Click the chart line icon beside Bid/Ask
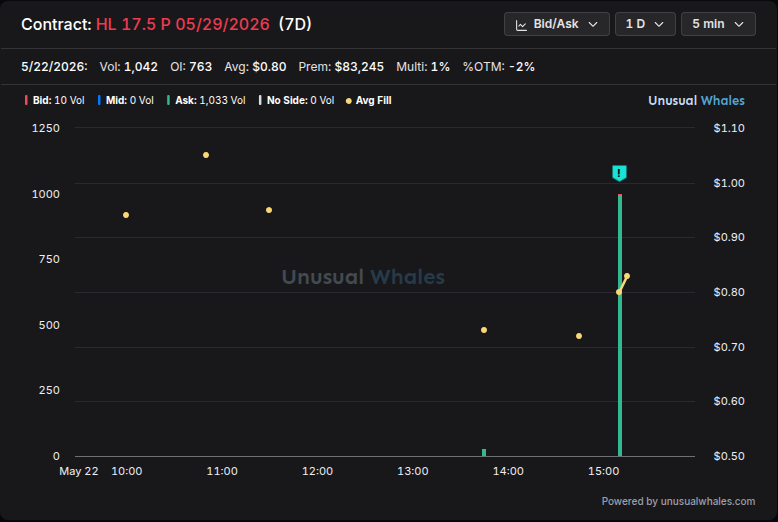This screenshot has width=778, height=522. click(521, 25)
